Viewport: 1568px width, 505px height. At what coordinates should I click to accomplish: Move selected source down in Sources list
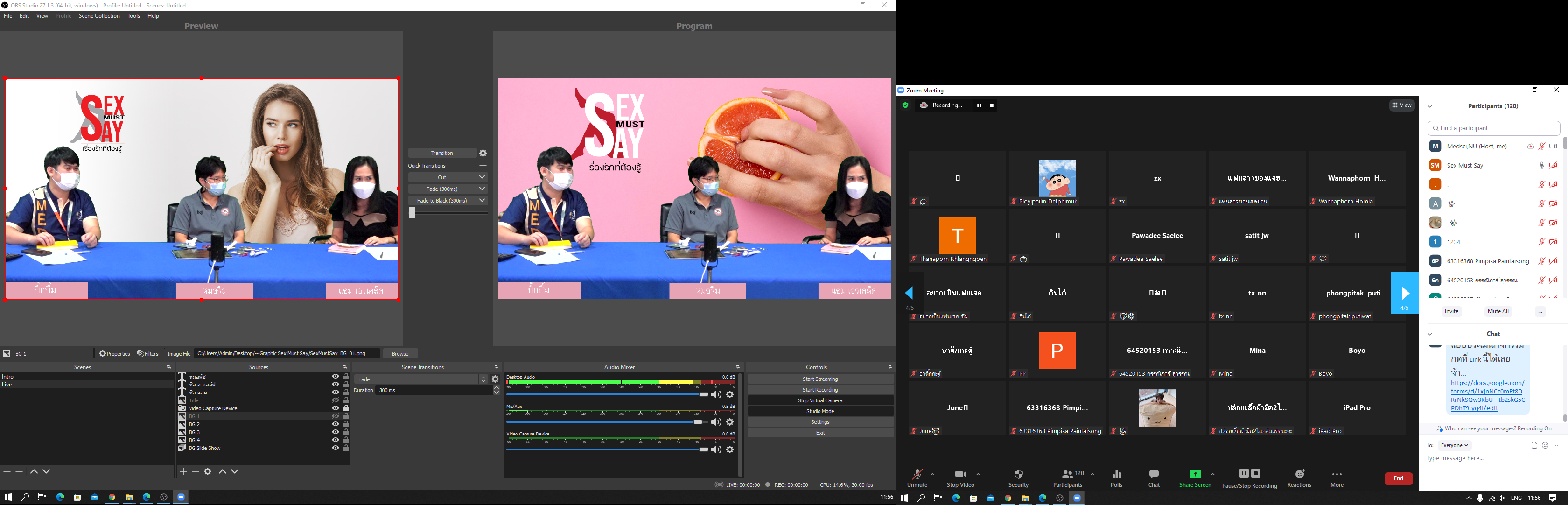(x=235, y=471)
